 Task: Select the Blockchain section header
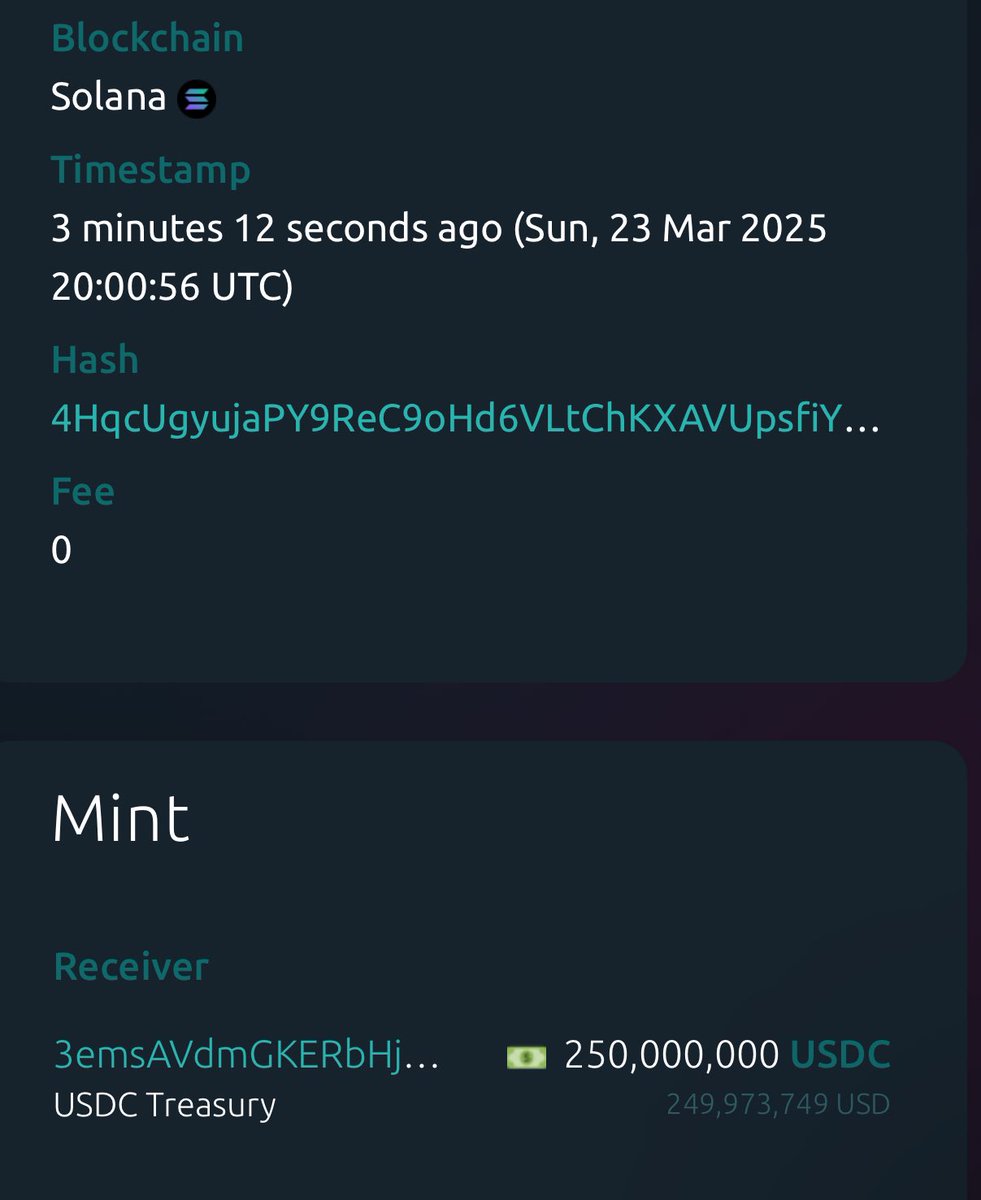click(146, 38)
